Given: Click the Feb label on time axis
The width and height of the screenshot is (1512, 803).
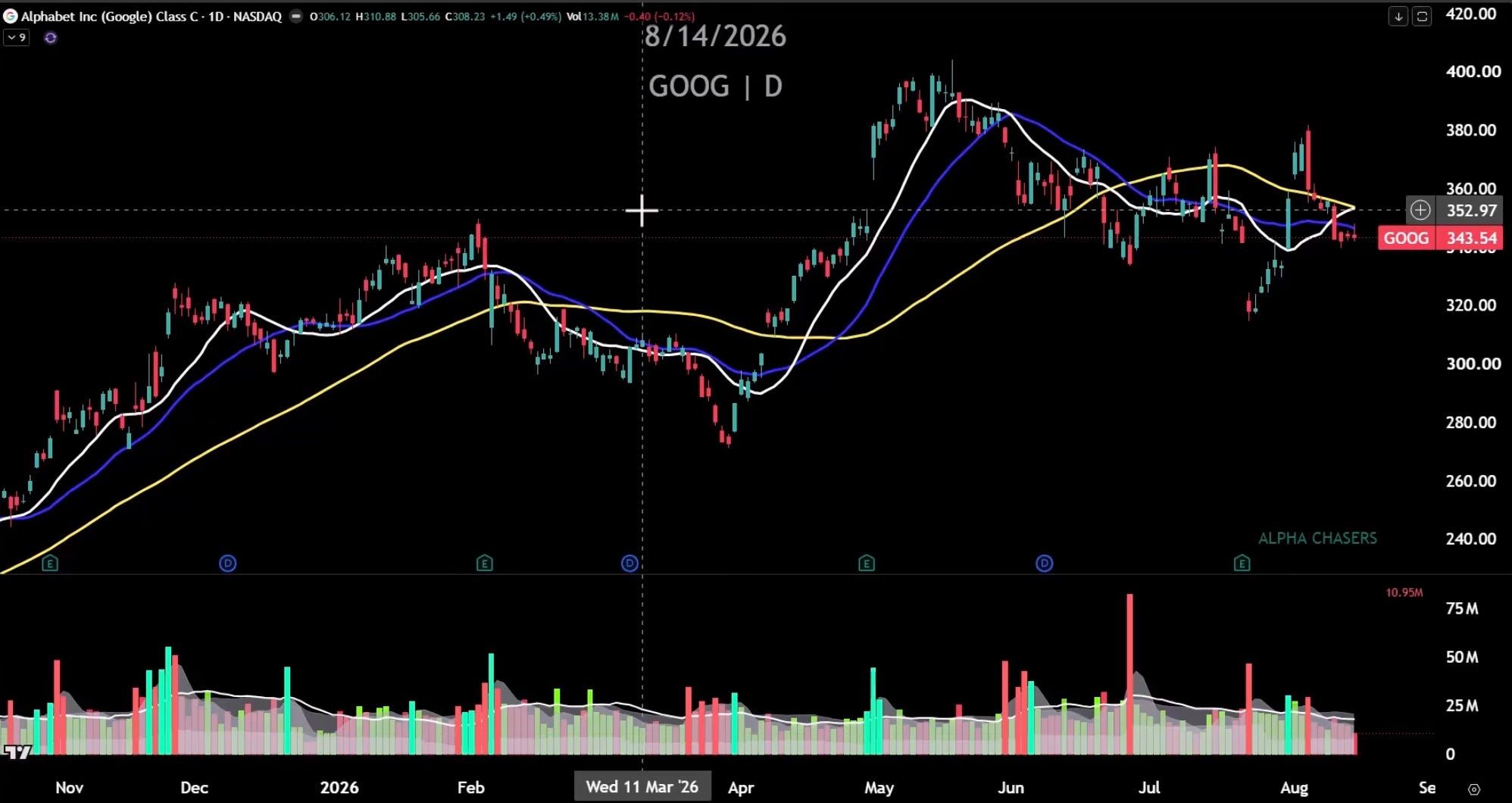Looking at the screenshot, I should (x=471, y=787).
